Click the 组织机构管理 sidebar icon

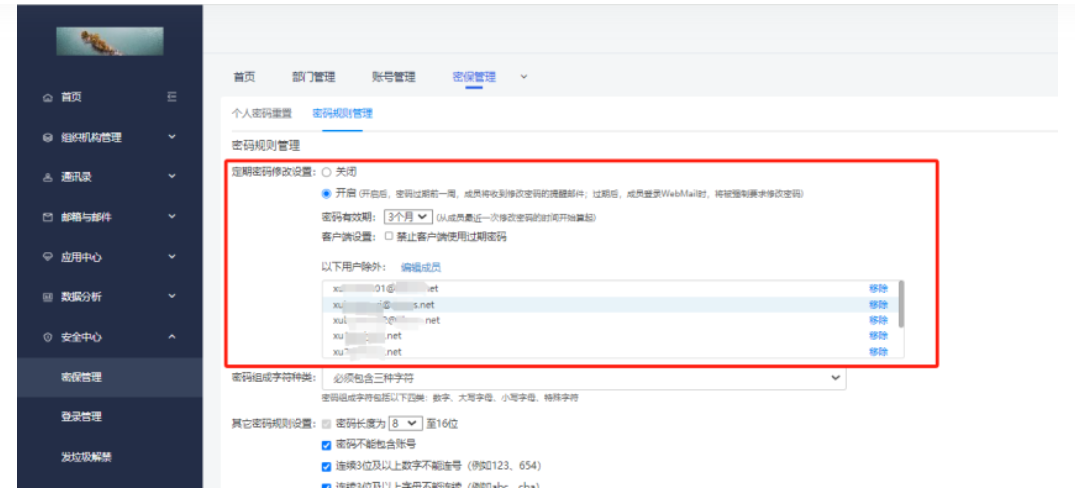[47, 138]
